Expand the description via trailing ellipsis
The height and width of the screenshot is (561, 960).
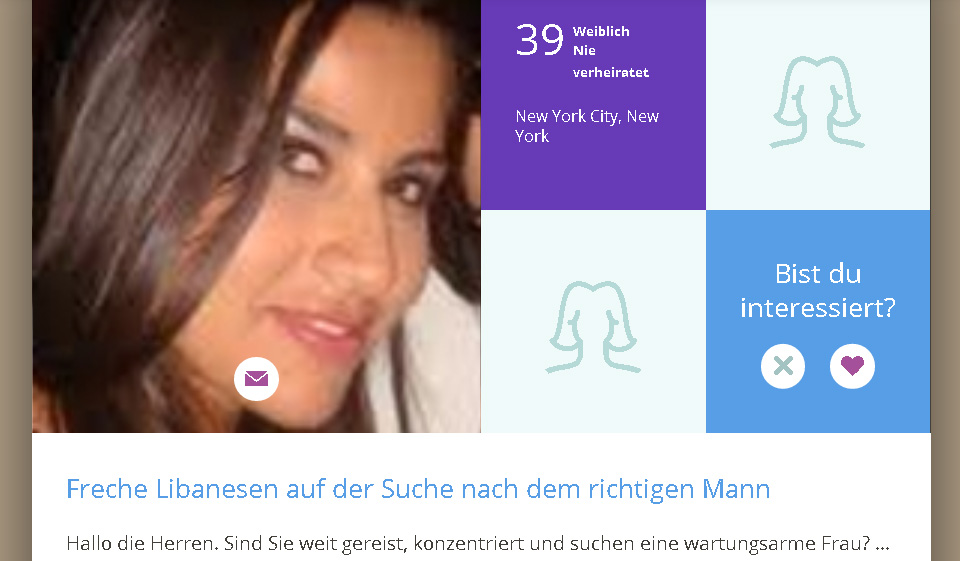(x=882, y=544)
